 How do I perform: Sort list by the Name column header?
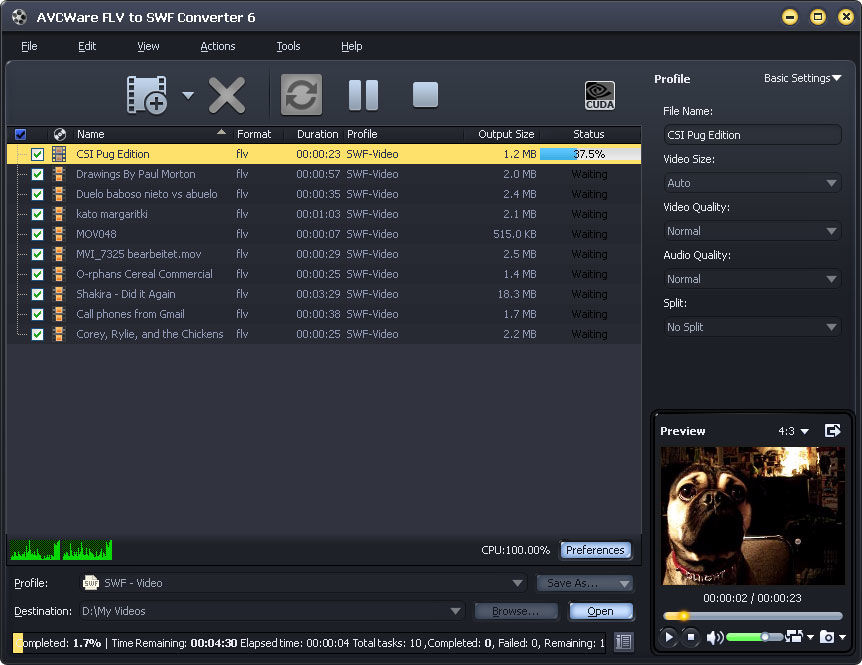[x=150, y=134]
